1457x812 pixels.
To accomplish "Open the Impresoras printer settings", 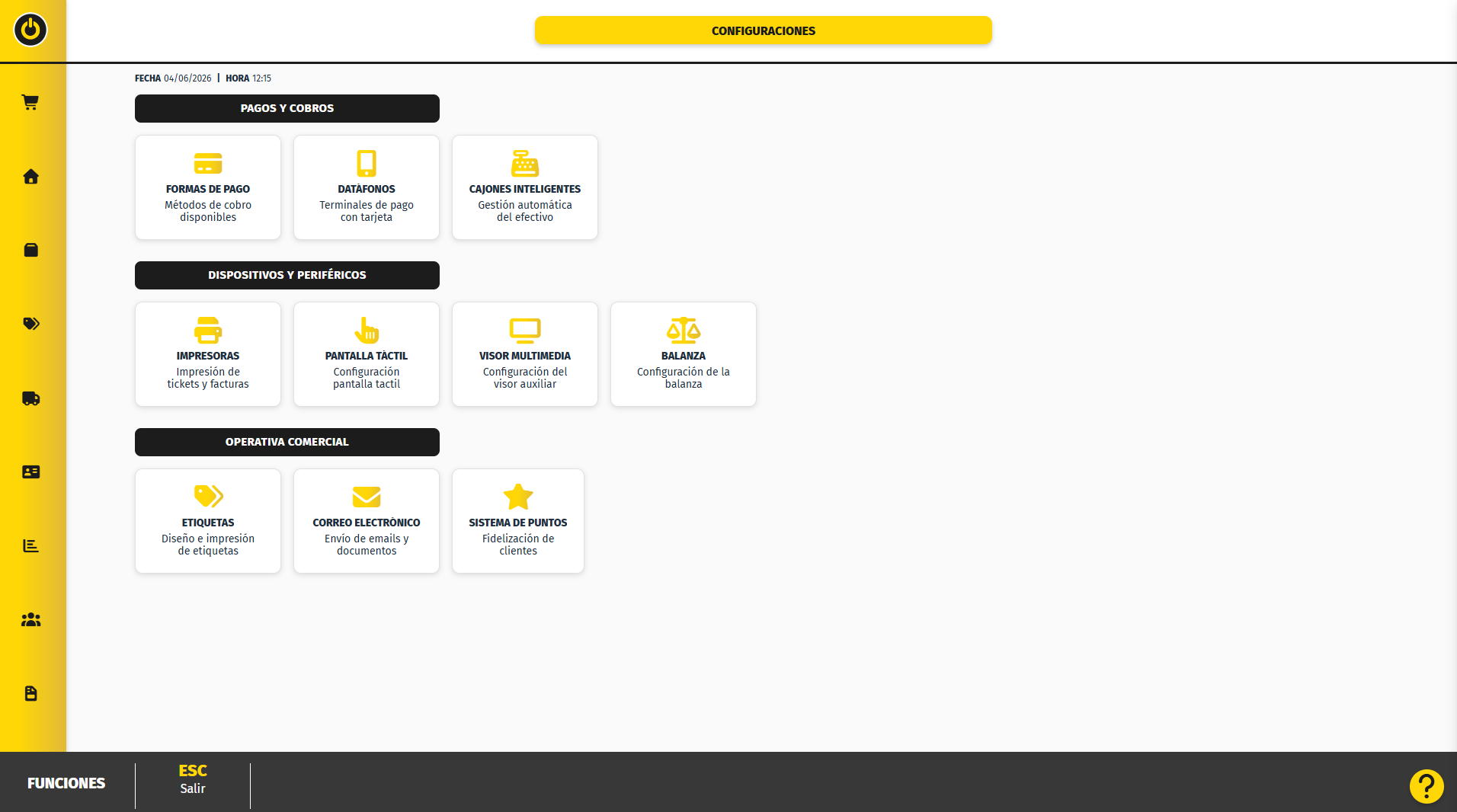I will click(208, 354).
